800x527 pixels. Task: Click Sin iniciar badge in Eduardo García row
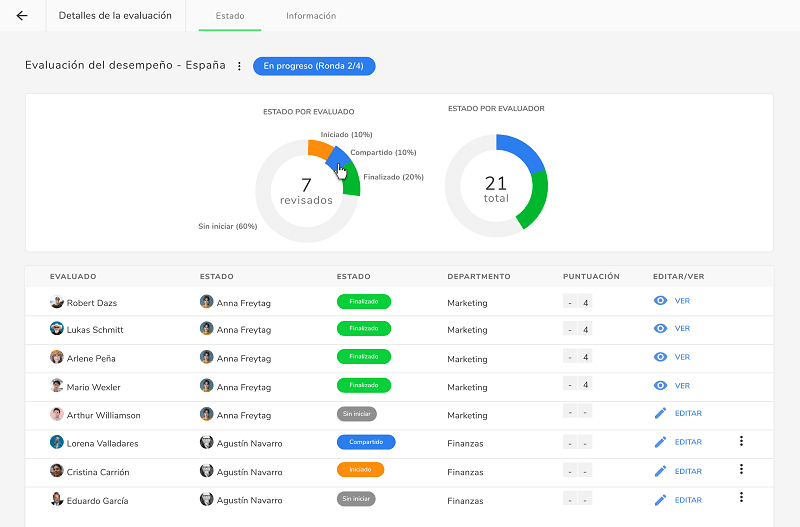coord(356,498)
